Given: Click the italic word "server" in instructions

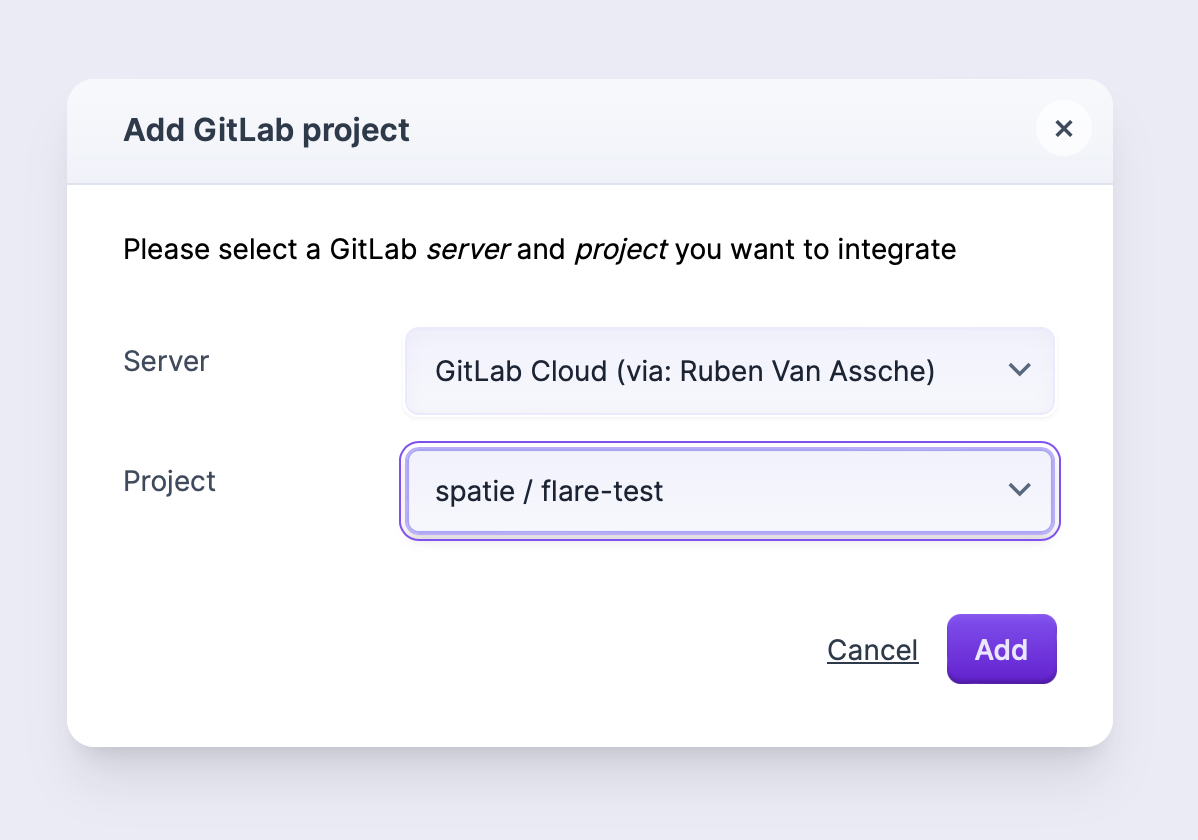Looking at the screenshot, I should (x=469, y=249).
